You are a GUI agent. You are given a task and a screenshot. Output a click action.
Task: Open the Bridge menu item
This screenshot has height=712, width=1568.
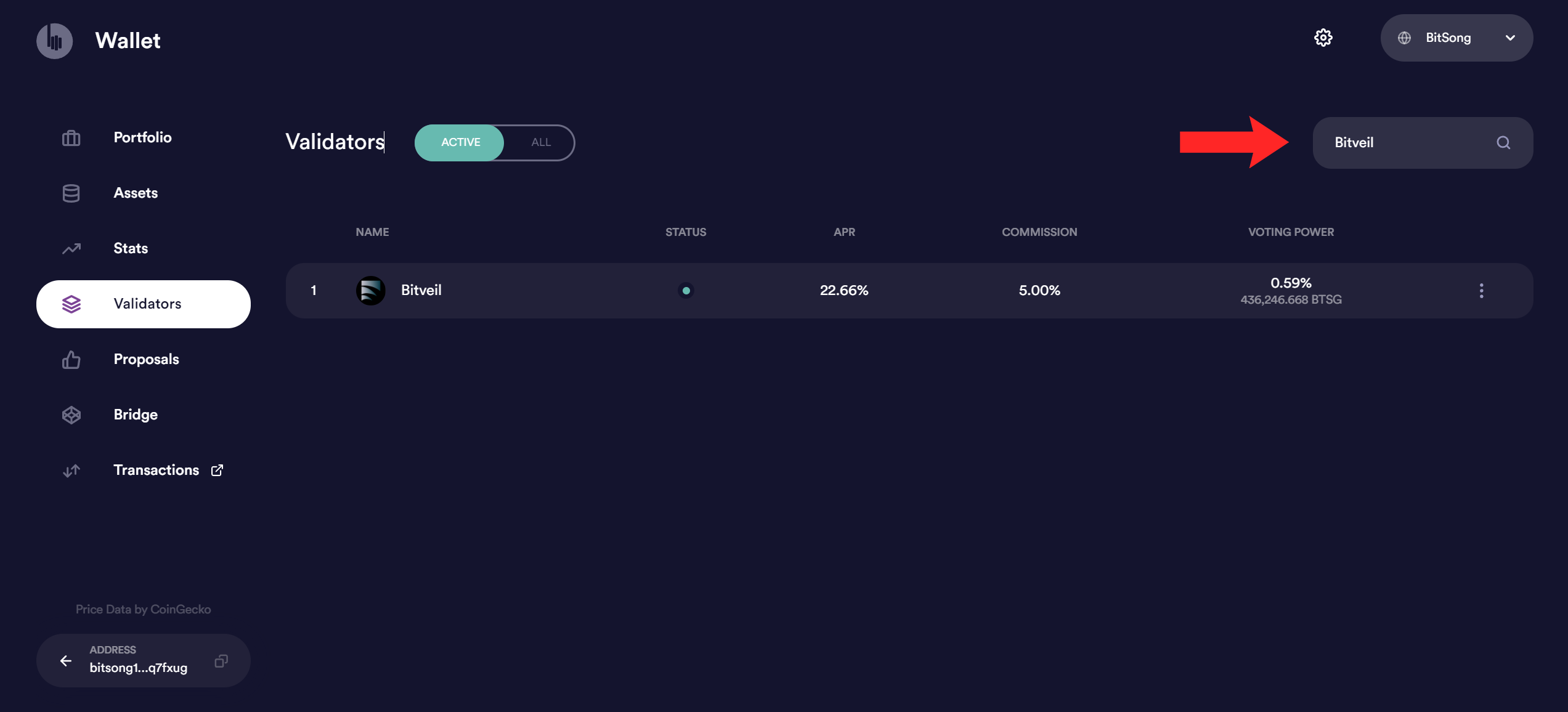tap(143, 415)
